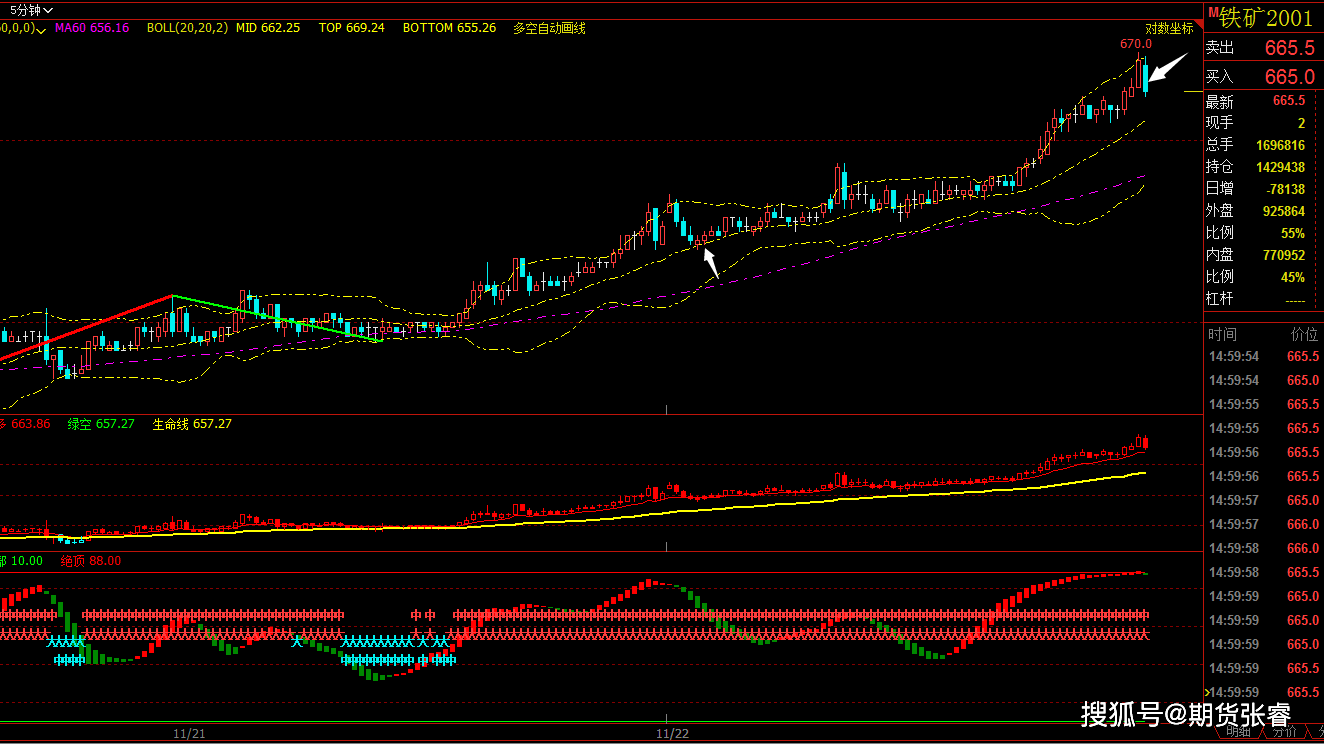Click the 总手 value 1696816
The height and width of the screenshot is (744, 1324).
(1281, 145)
